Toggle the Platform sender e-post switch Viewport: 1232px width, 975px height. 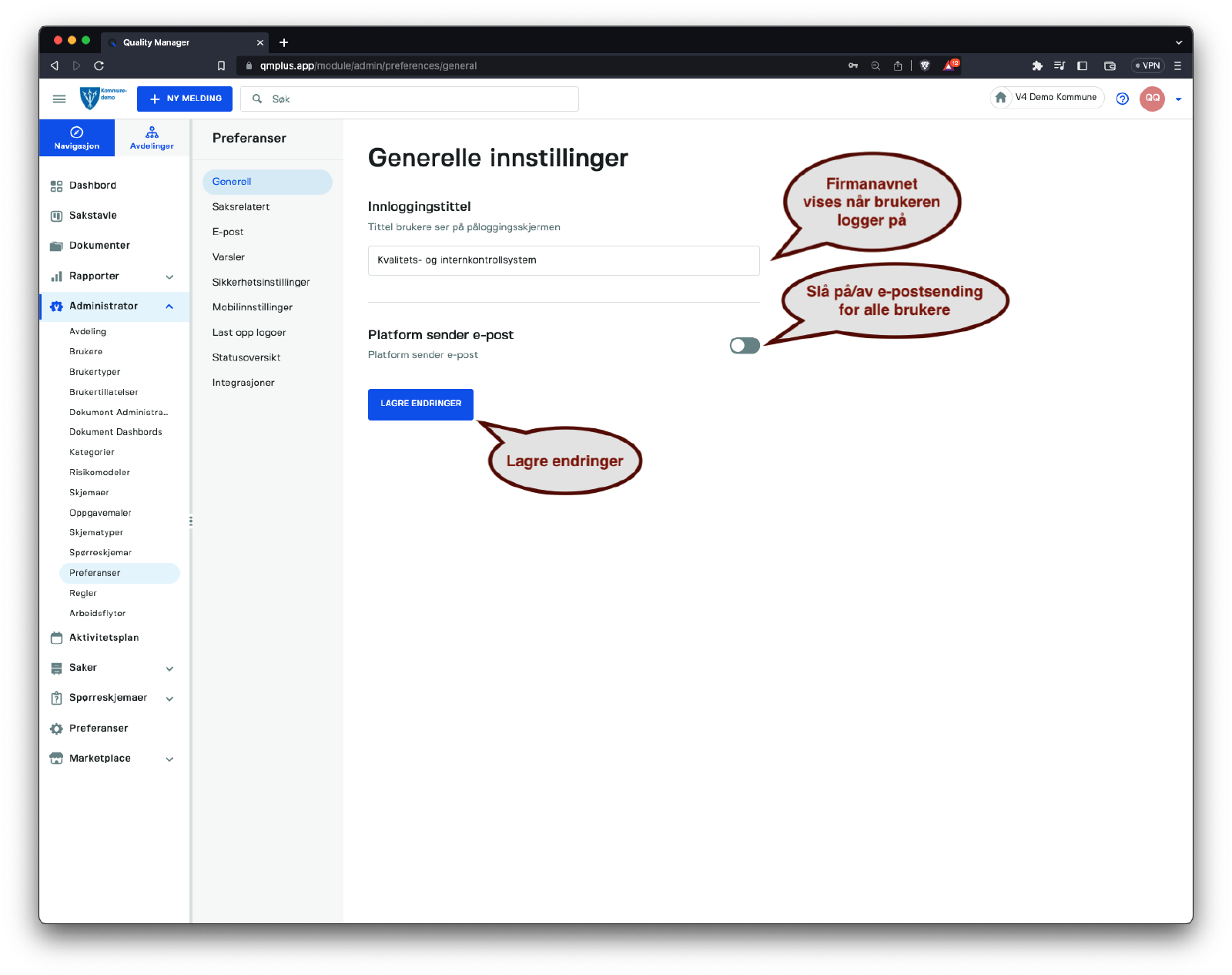(x=745, y=346)
